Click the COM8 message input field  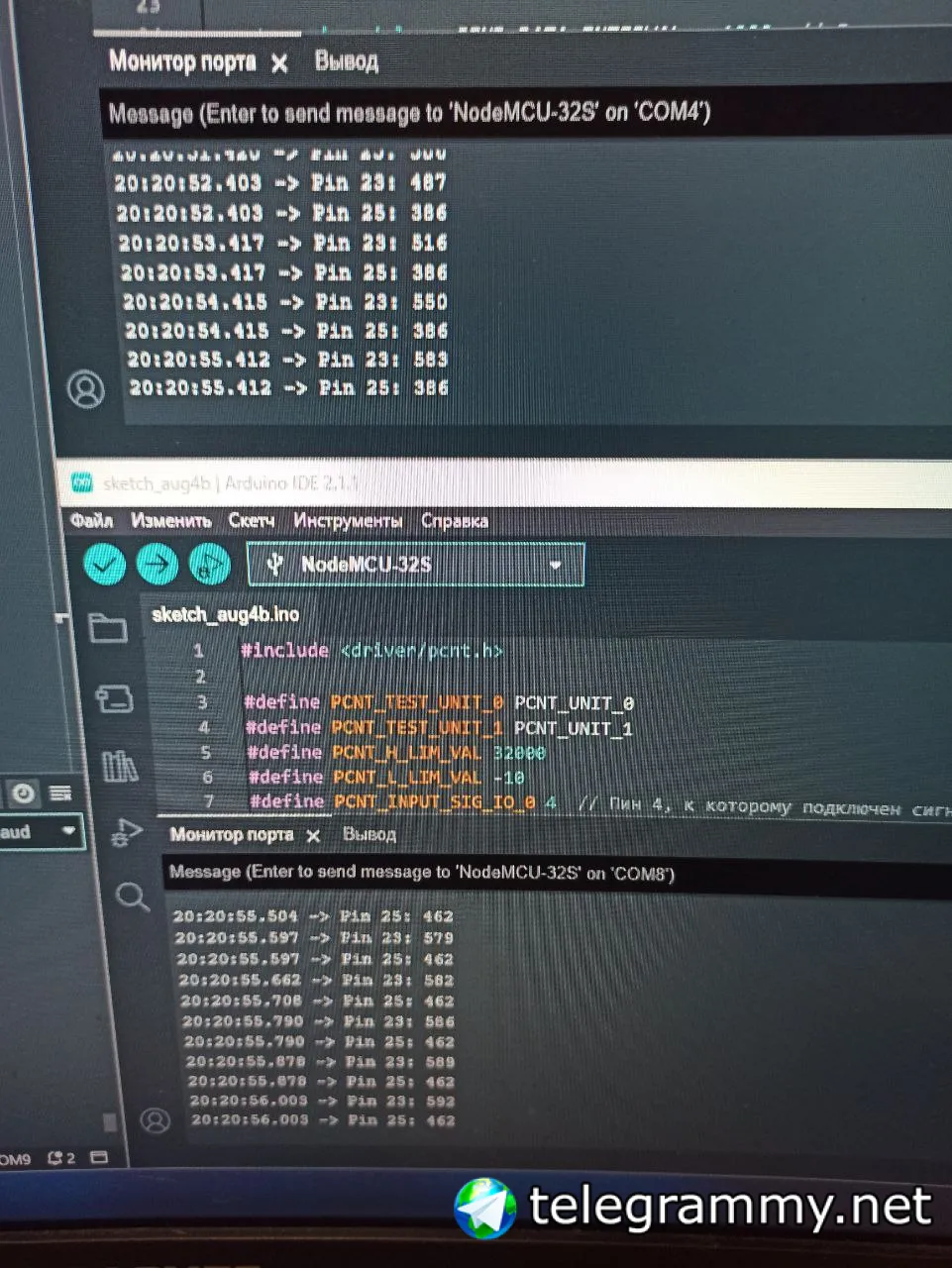click(x=557, y=873)
